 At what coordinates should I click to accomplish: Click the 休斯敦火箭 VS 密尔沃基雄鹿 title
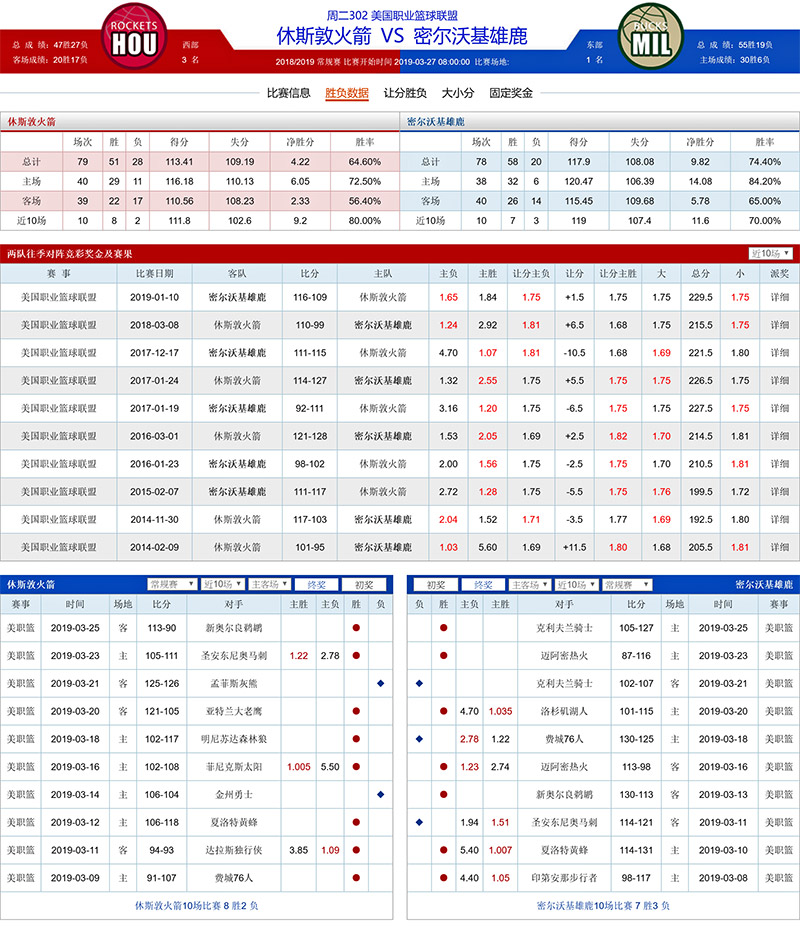[402, 36]
